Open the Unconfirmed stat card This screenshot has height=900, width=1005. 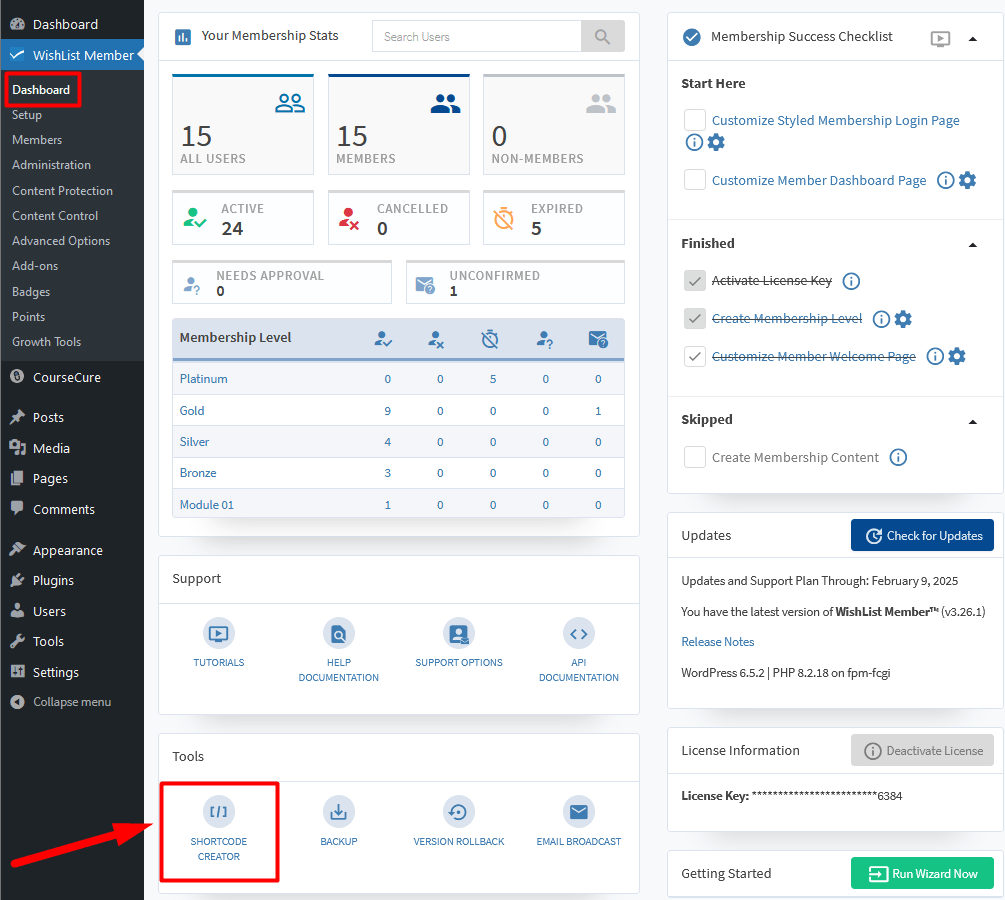(x=515, y=283)
